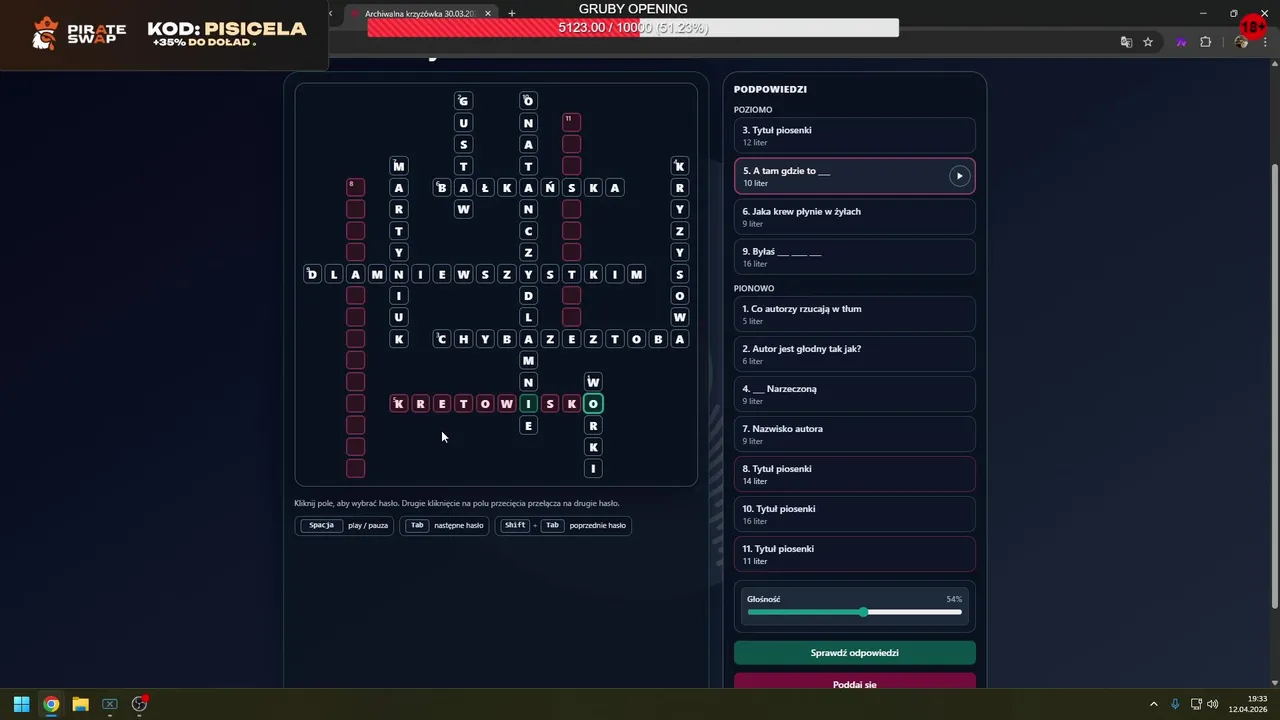Select clue 7 'Nazwisko autora'
Image resolution: width=1280 pixels, height=720 pixels.
point(854,434)
